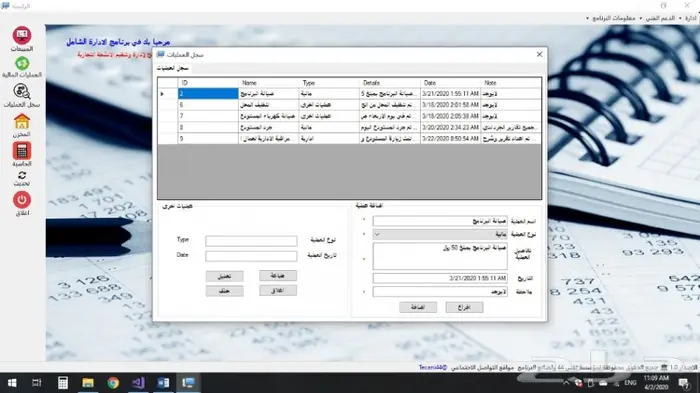
Task: Click the اضافة add button
Action: pos(418,307)
